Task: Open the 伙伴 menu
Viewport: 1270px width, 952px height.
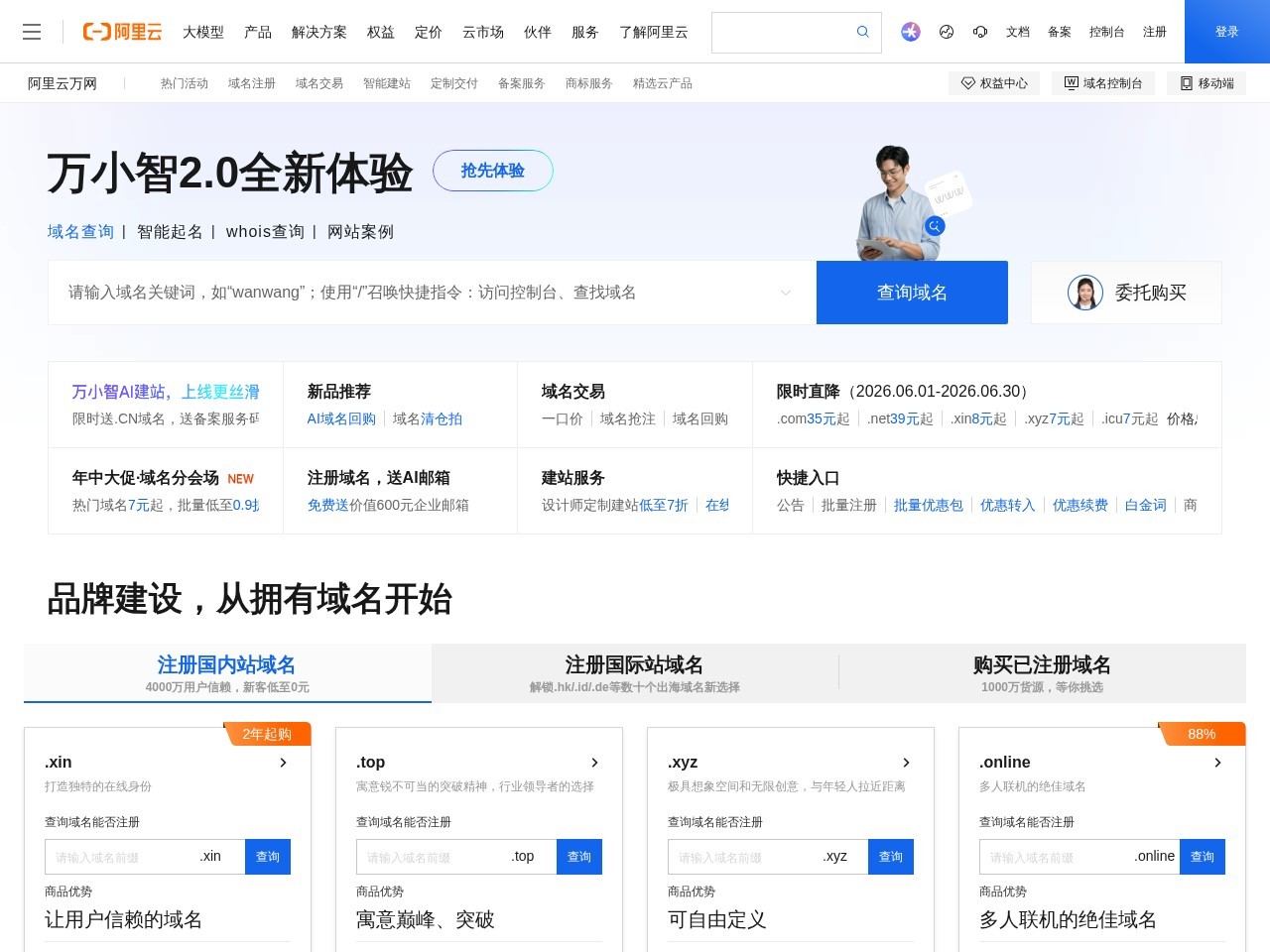Action: [538, 32]
